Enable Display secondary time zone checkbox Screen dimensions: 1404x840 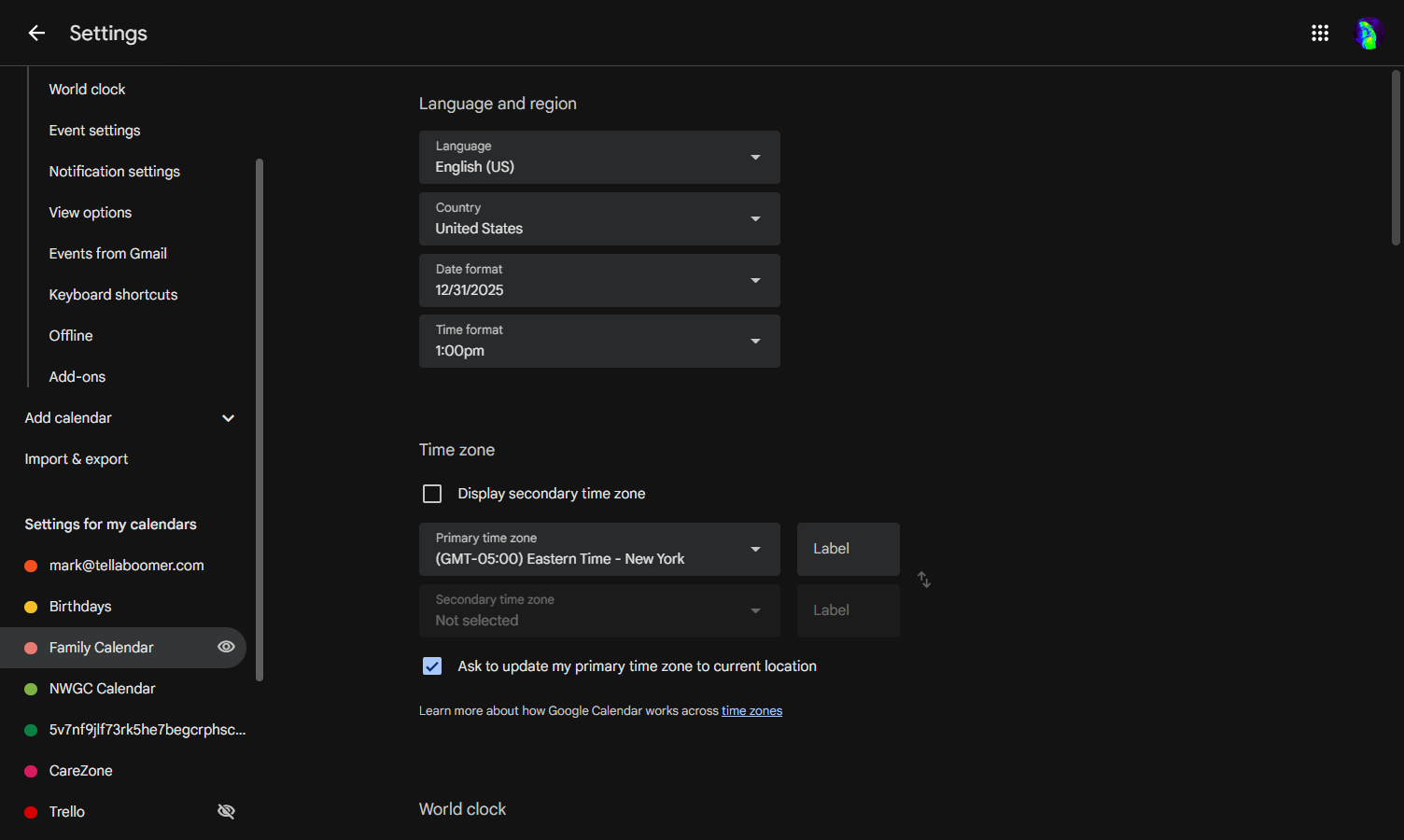coord(432,494)
